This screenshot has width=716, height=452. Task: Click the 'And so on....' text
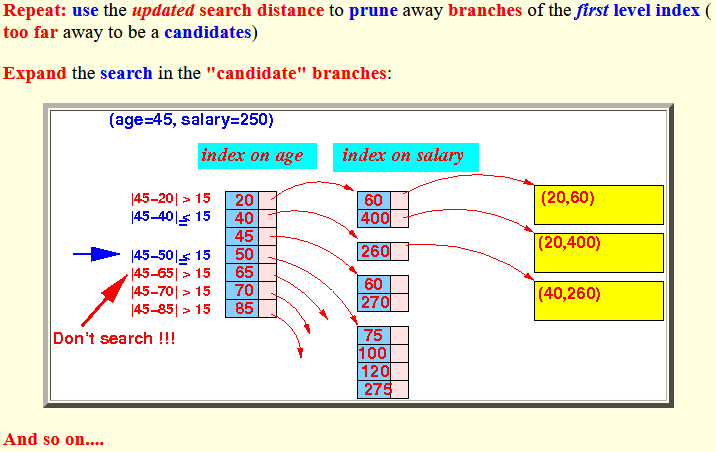[x=53, y=439]
